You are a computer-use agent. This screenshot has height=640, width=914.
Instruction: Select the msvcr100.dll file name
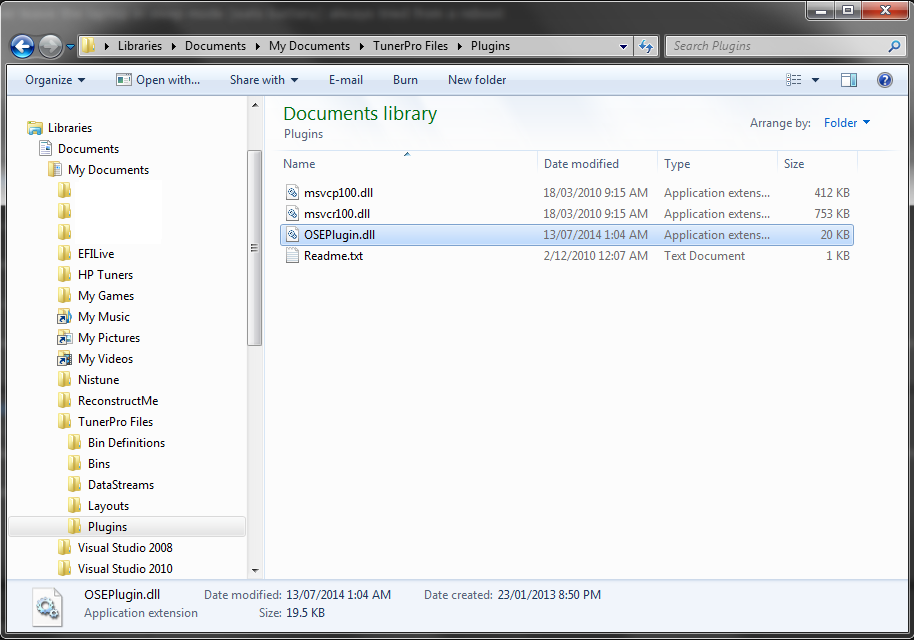[337, 214]
